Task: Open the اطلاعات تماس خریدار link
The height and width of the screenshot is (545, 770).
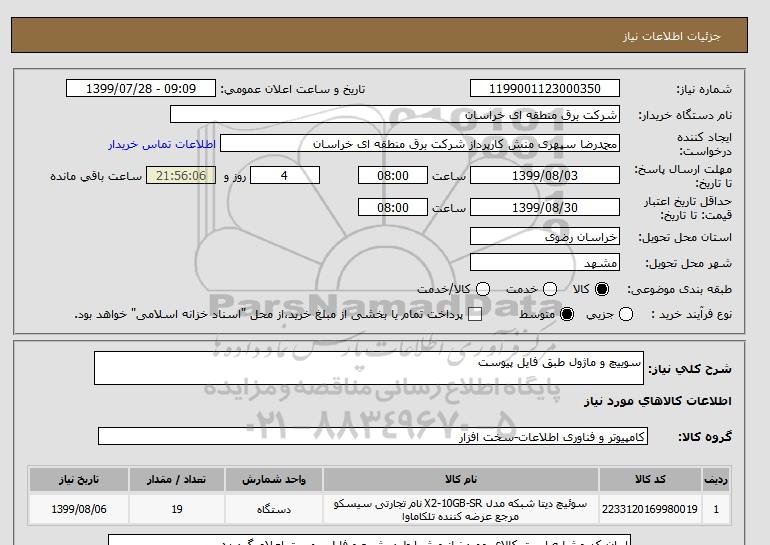Action: [x=162, y=144]
